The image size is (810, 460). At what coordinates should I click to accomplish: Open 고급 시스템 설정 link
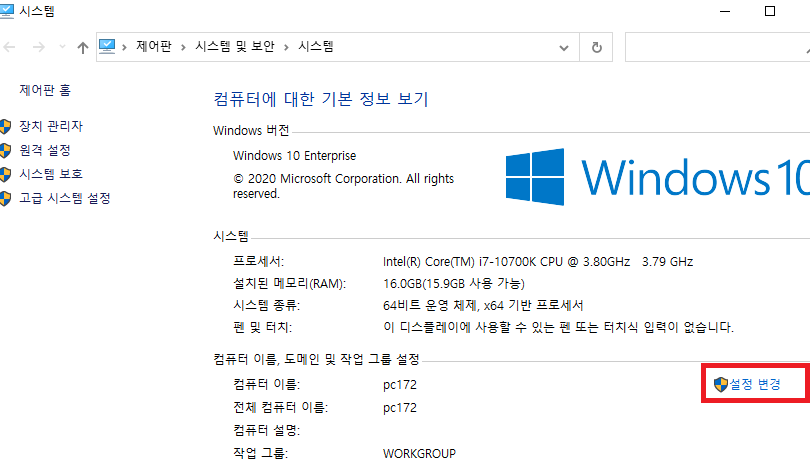(x=65, y=198)
